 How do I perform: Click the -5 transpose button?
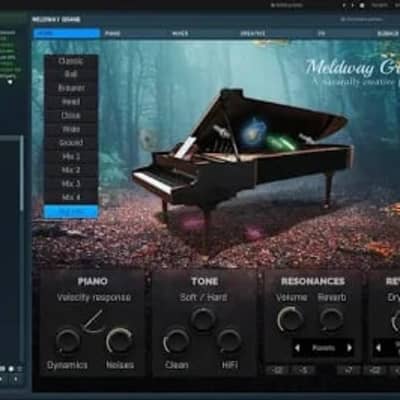pyautogui.click(x=304, y=370)
